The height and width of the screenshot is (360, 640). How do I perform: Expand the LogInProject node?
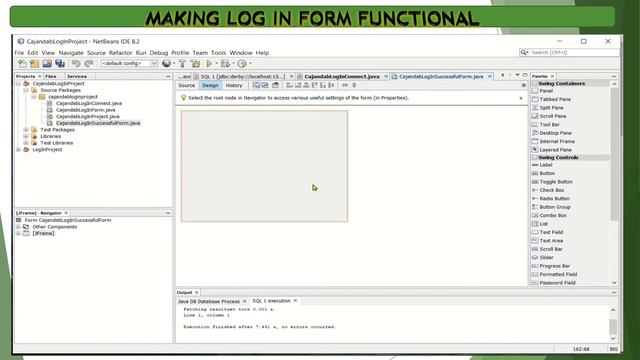(18, 149)
